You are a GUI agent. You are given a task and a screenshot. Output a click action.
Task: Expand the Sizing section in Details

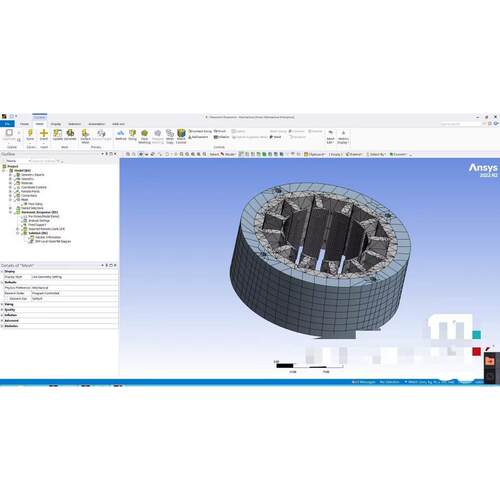(3, 304)
